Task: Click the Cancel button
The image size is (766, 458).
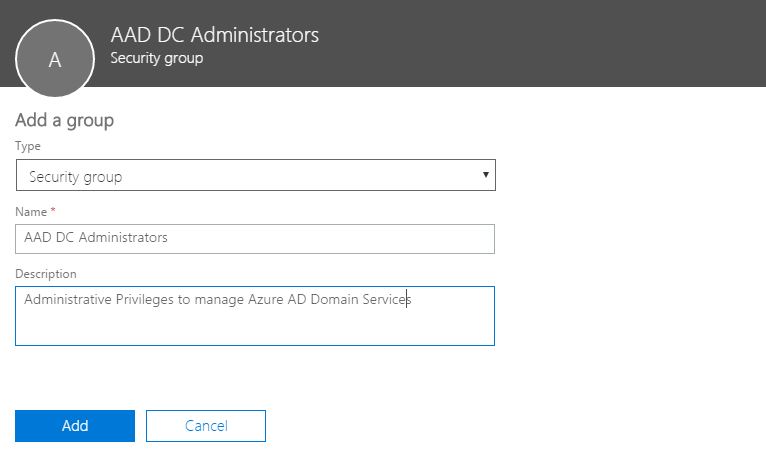Action: (x=206, y=426)
